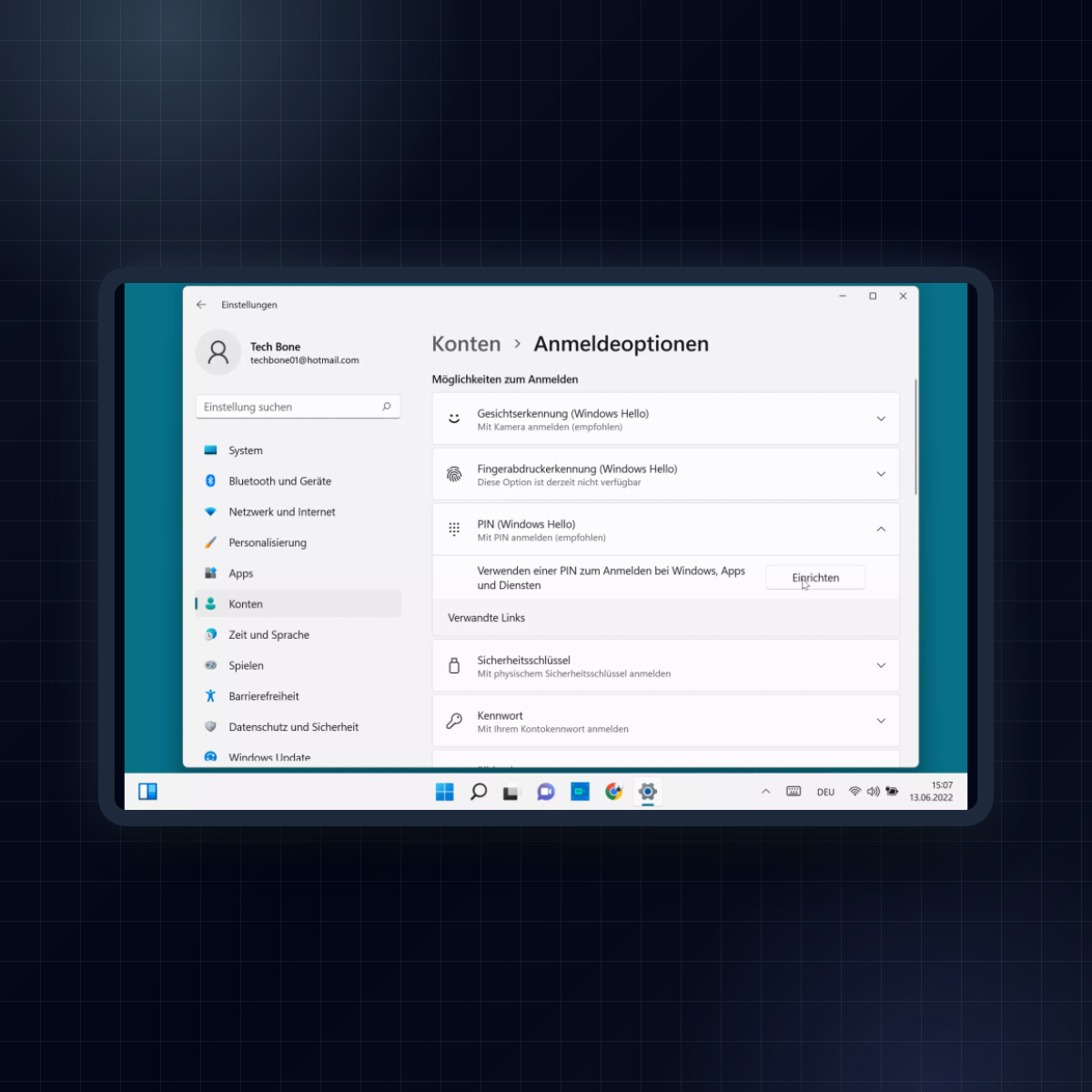Click the search magnifier in settings search
Viewport: 1092px width, 1092px height.
387,407
